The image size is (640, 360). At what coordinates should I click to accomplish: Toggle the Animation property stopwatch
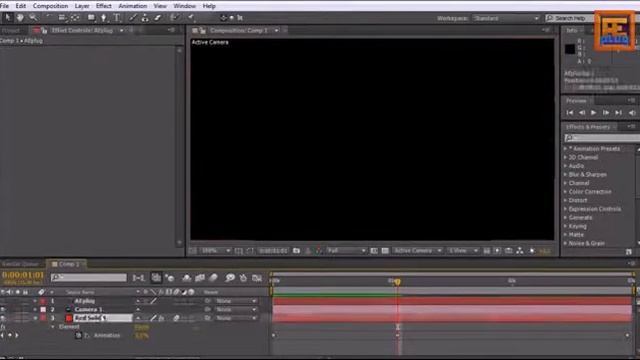[78, 336]
